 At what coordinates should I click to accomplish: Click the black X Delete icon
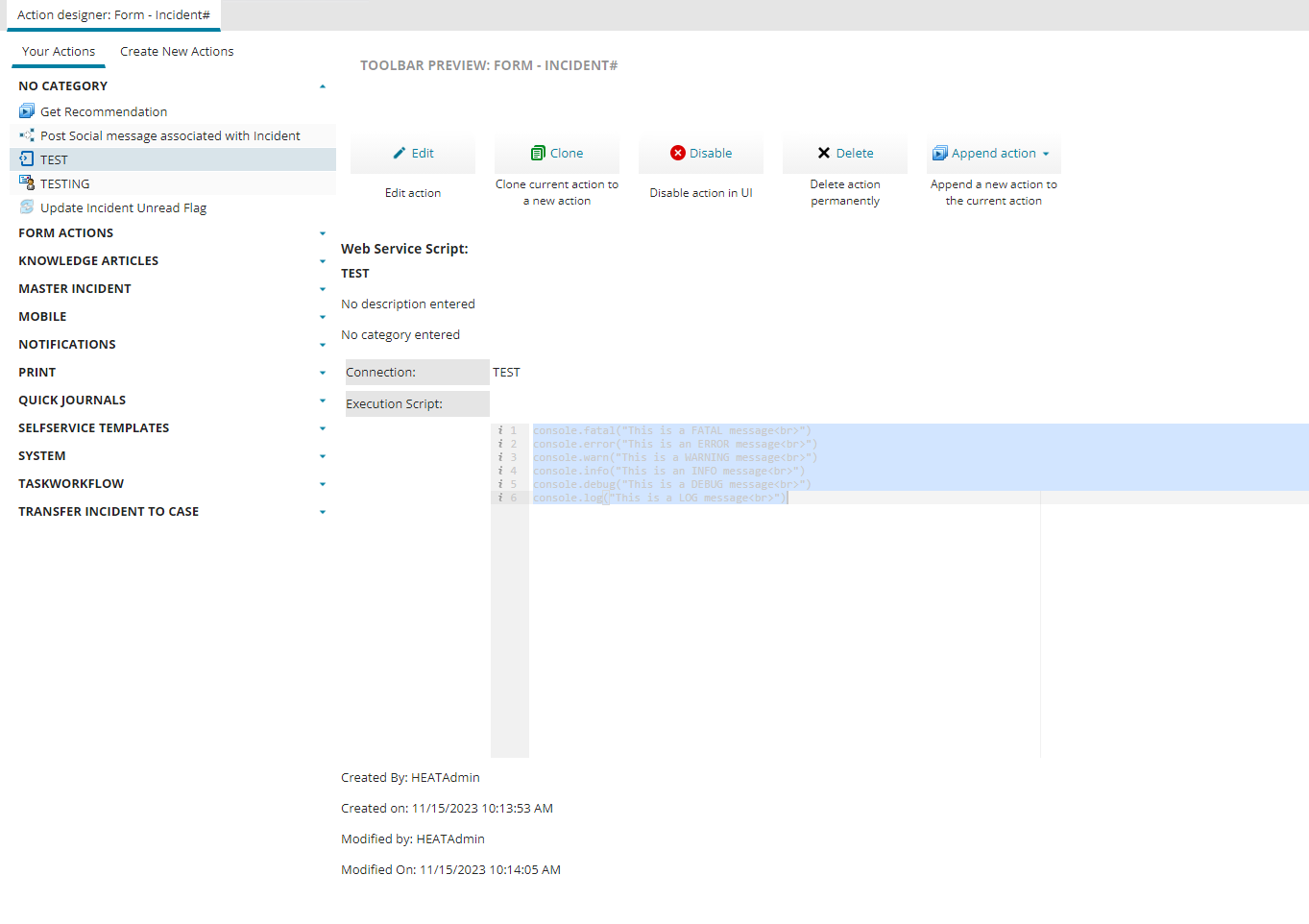click(x=824, y=154)
